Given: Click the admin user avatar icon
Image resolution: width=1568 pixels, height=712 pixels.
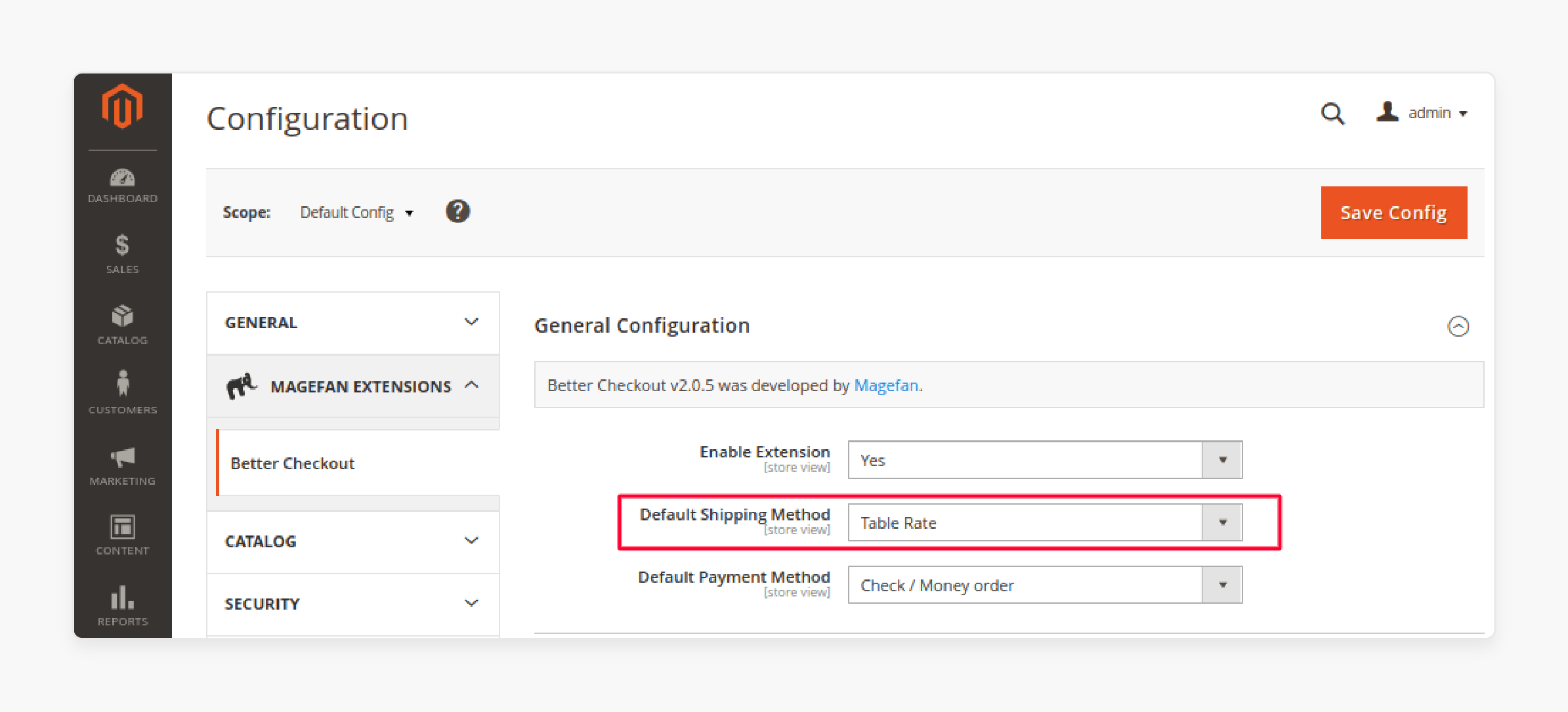Looking at the screenshot, I should click(x=1387, y=112).
